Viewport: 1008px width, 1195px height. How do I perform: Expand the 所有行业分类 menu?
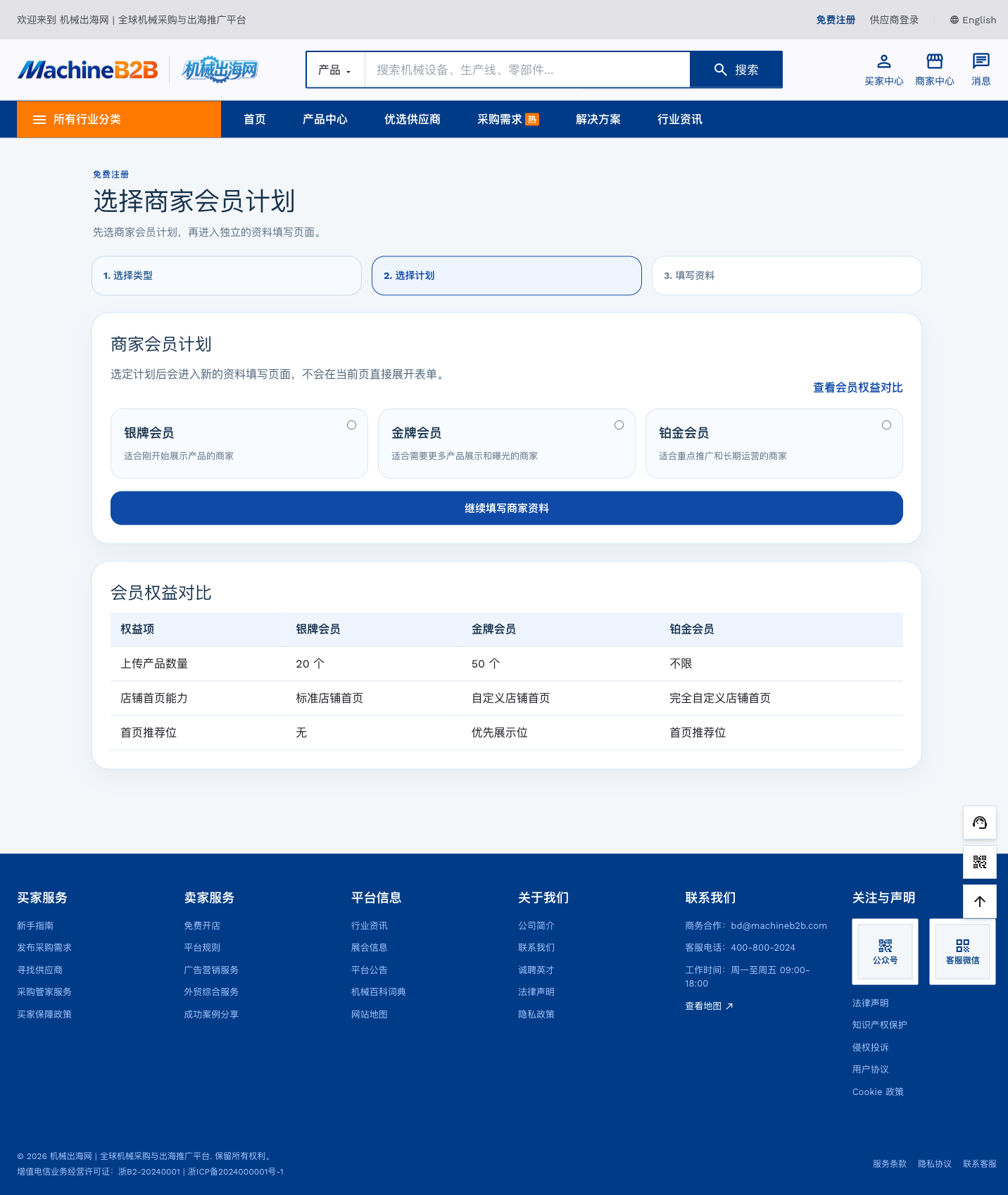pyautogui.click(x=119, y=120)
